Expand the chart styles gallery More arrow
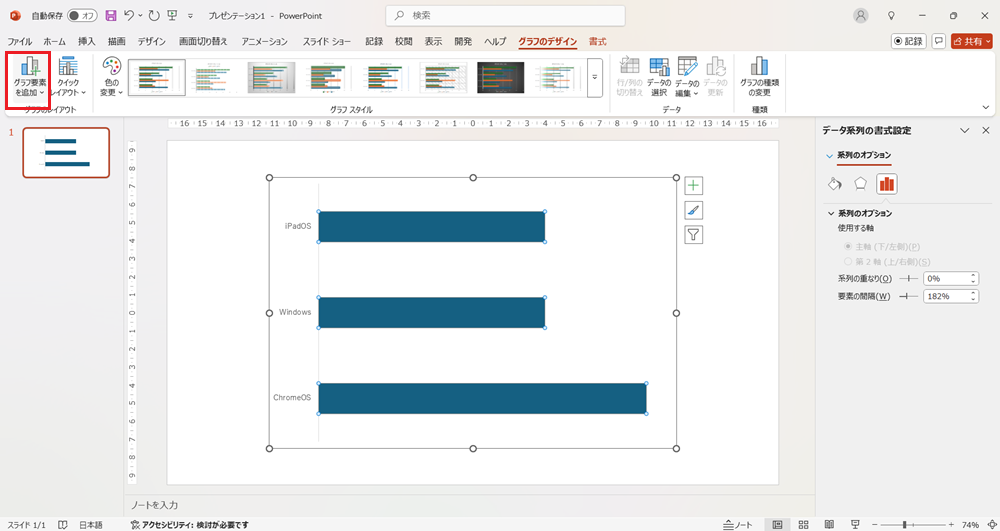This screenshot has width=1000, height=531. point(594,77)
